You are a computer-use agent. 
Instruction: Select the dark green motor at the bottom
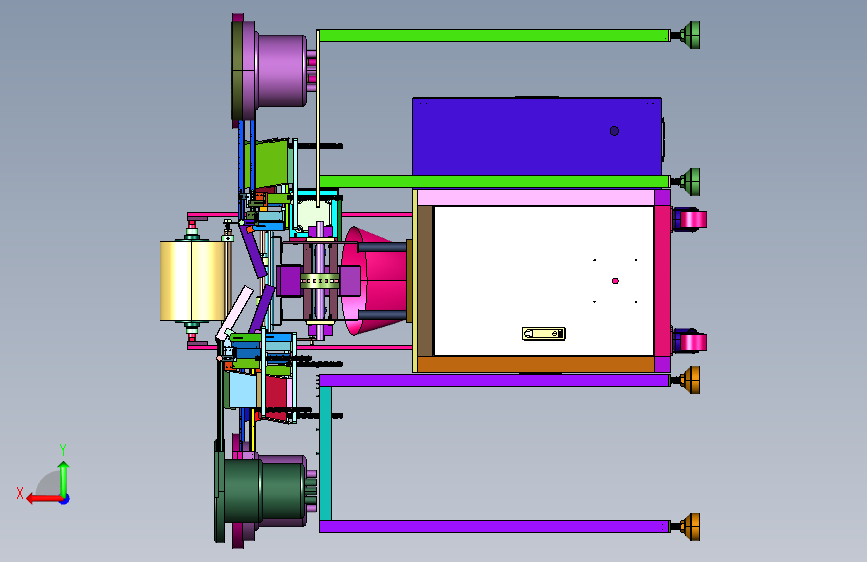(263, 491)
